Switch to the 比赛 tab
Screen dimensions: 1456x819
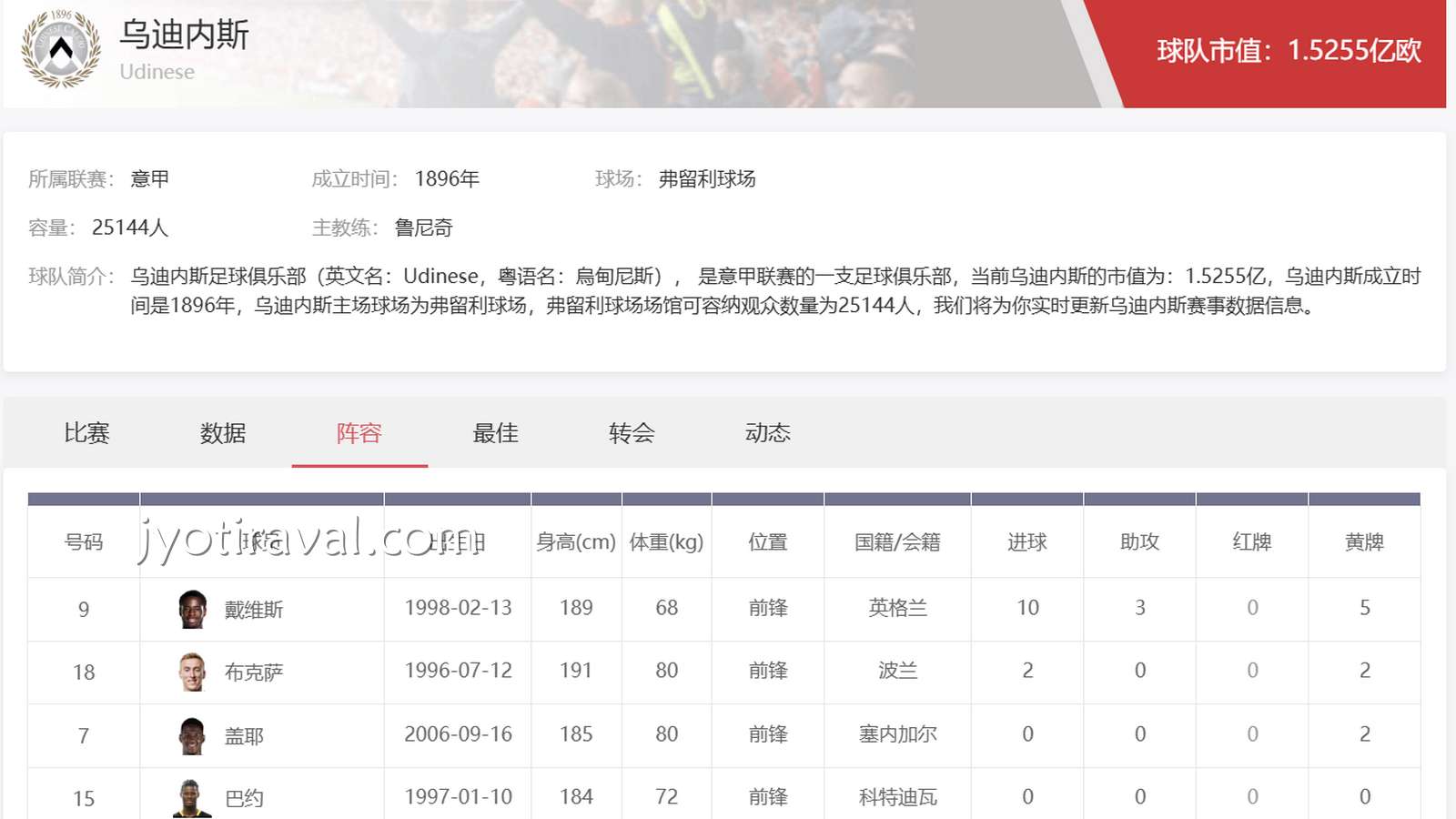coord(86,433)
